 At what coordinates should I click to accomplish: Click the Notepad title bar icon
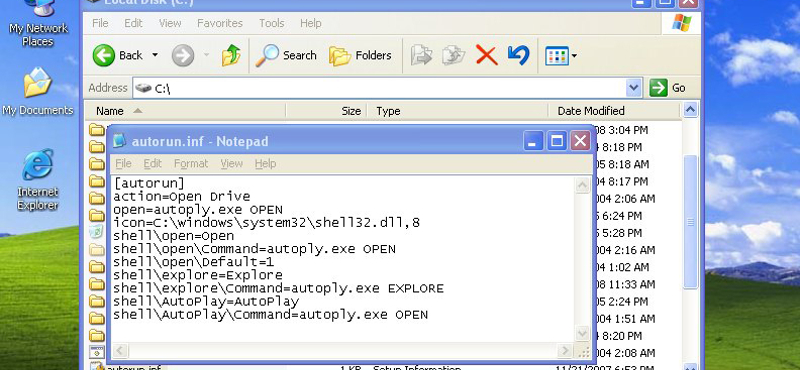[x=119, y=140]
